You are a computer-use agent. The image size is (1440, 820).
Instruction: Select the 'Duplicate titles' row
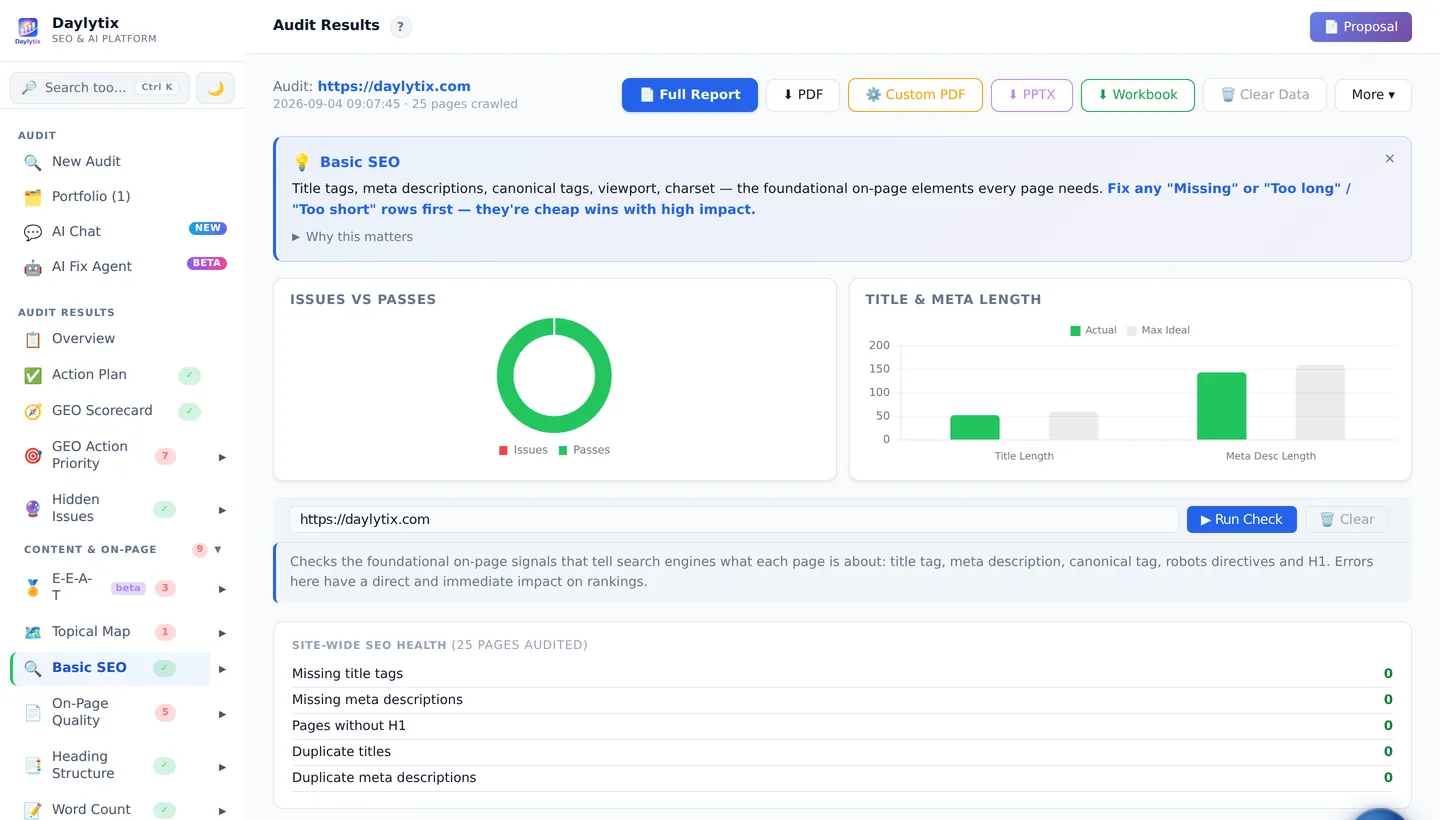point(842,752)
